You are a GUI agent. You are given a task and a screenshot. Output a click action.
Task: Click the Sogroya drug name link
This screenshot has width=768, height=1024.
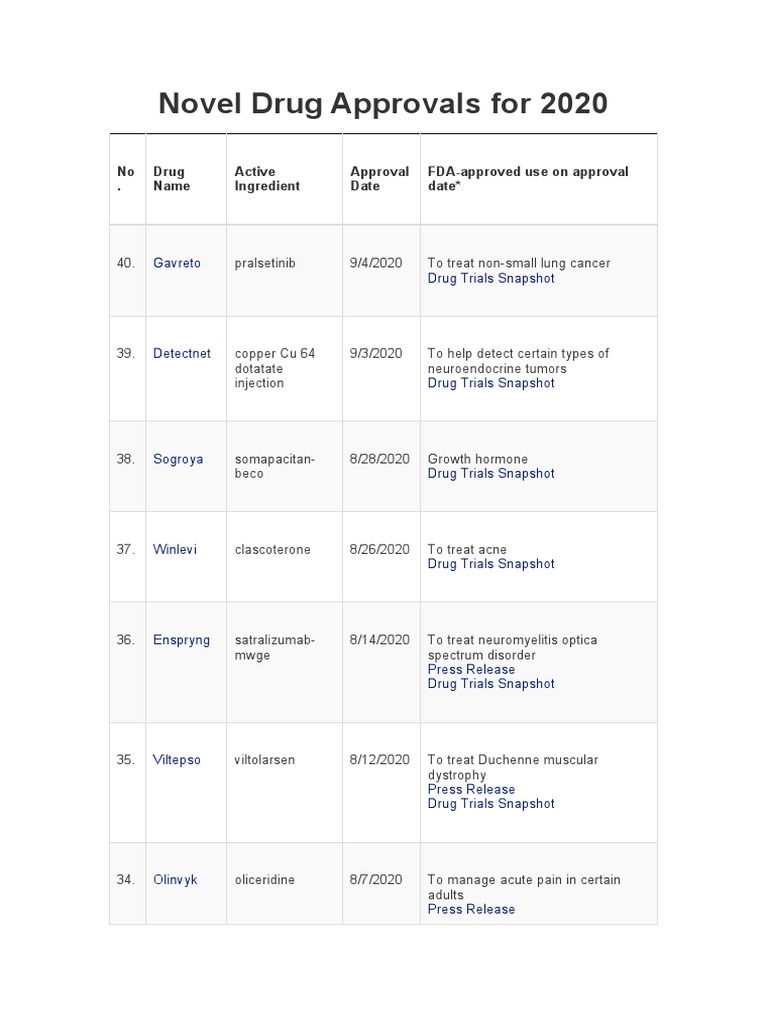pos(178,459)
